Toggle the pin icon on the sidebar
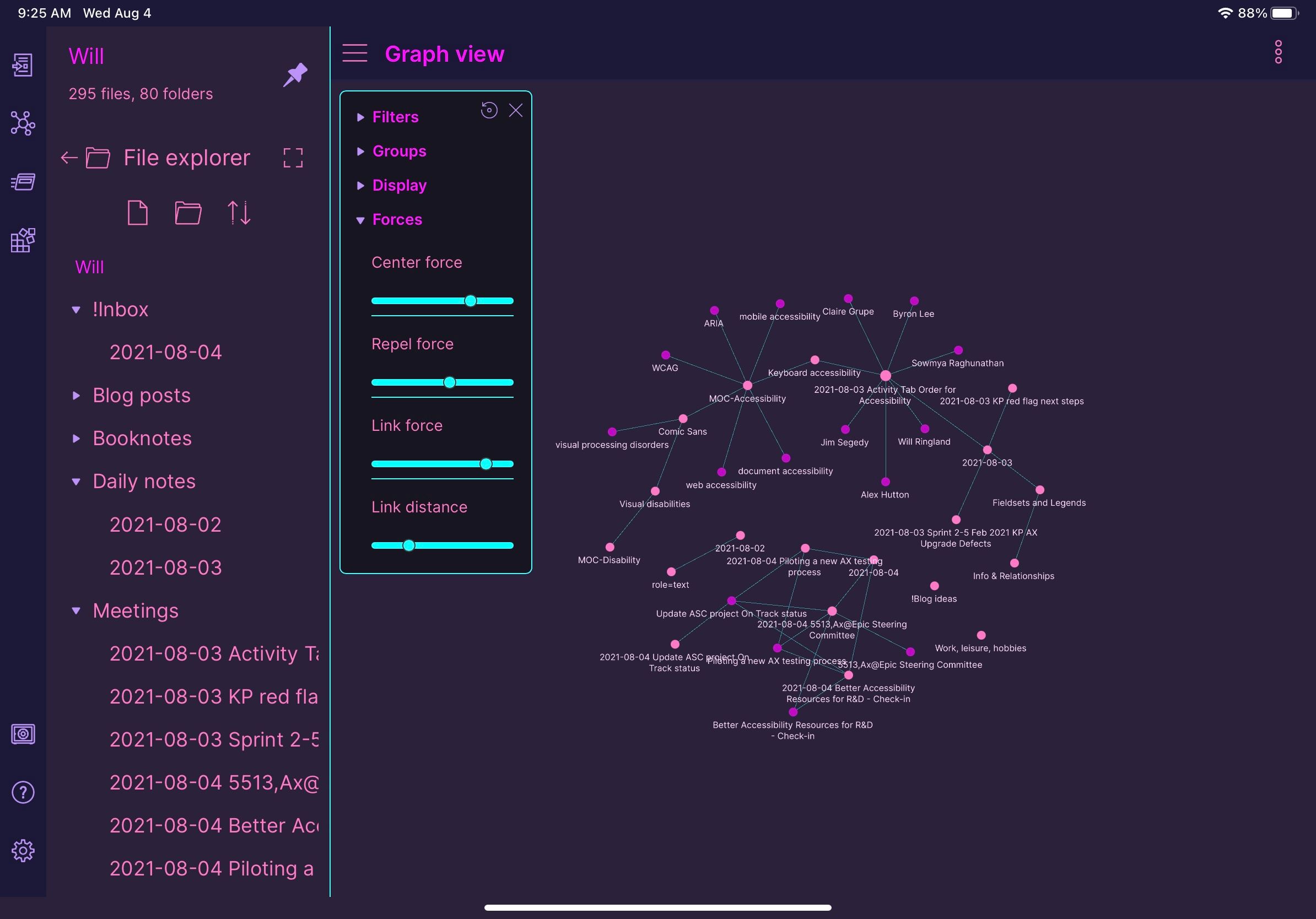The height and width of the screenshot is (919, 1316). 295,75
